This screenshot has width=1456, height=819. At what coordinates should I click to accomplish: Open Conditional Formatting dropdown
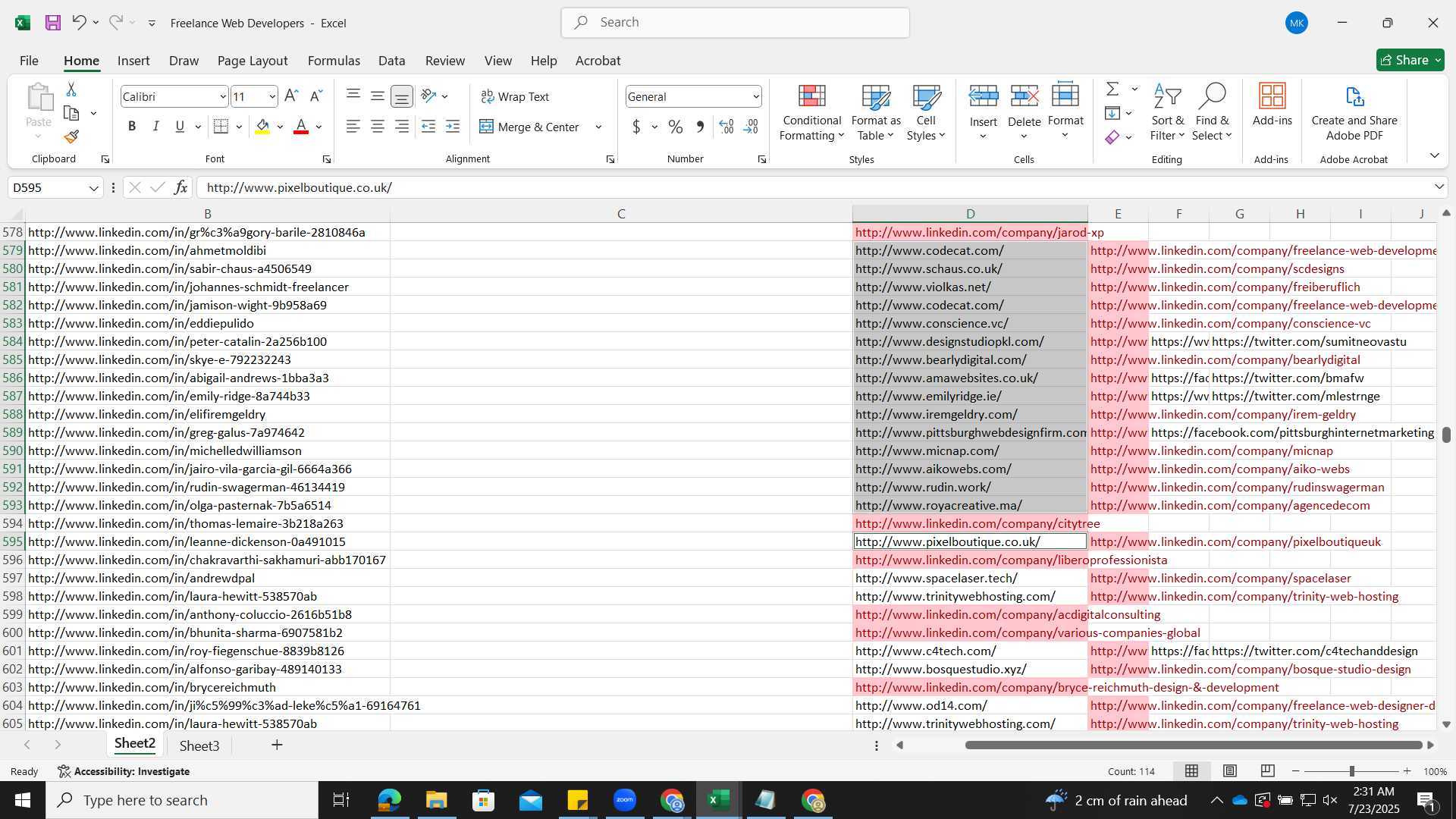click(x=812, y=112)
